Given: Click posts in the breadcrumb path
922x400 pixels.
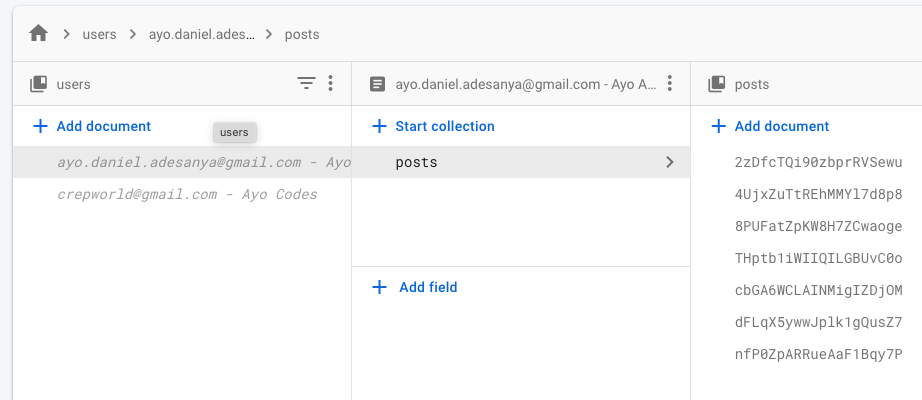Looking at the screenshot, I should [302, 34].
